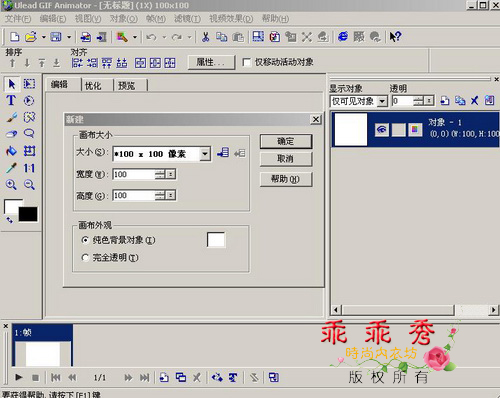Click the Play animation button
Viewport: 500px width, 398px height.
point(19,378)
